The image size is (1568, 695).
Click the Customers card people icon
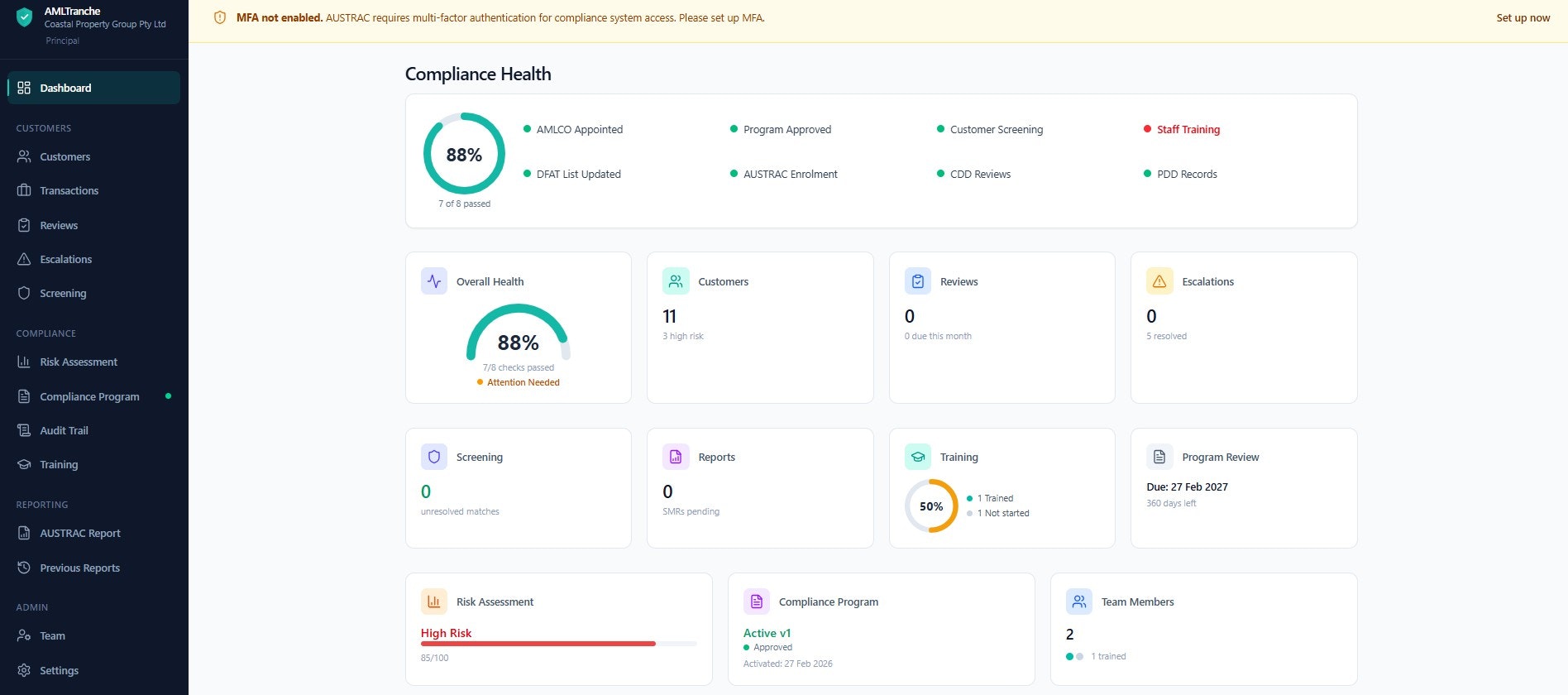(x=676, y=281)
